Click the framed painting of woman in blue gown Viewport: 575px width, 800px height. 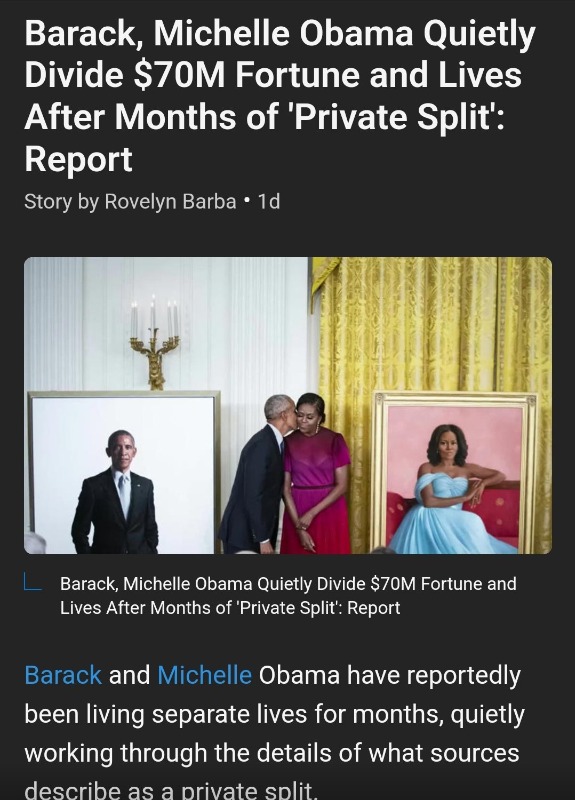(455, 472)
